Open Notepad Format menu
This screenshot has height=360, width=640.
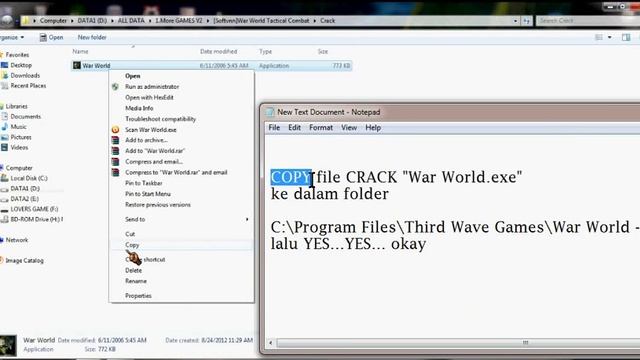[321, 128]
